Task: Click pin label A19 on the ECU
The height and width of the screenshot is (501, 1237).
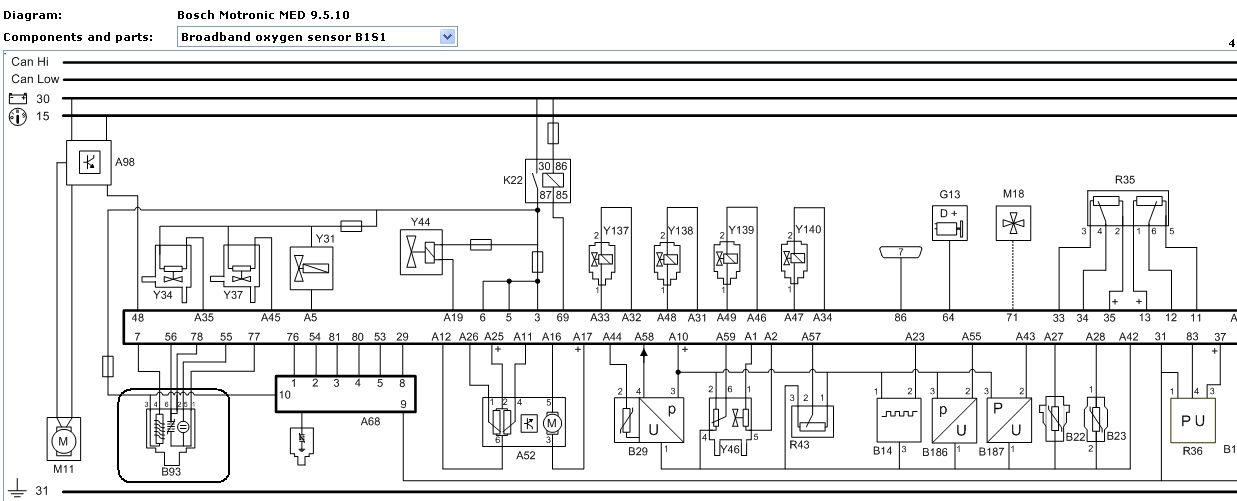Action: (452, 318)
